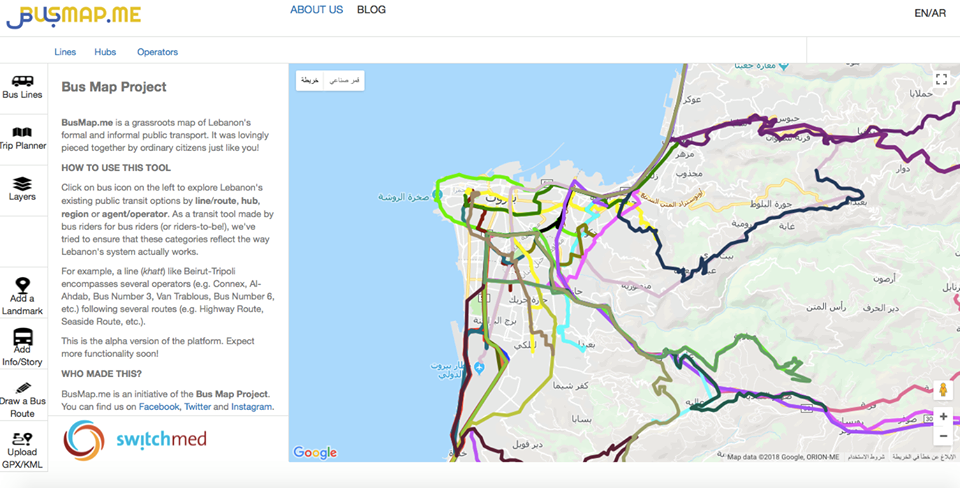Image resolution: width=960 pixels, height=488 pixels.
Task: Open the Layers stack icon
Action: [x=22, y=184]
